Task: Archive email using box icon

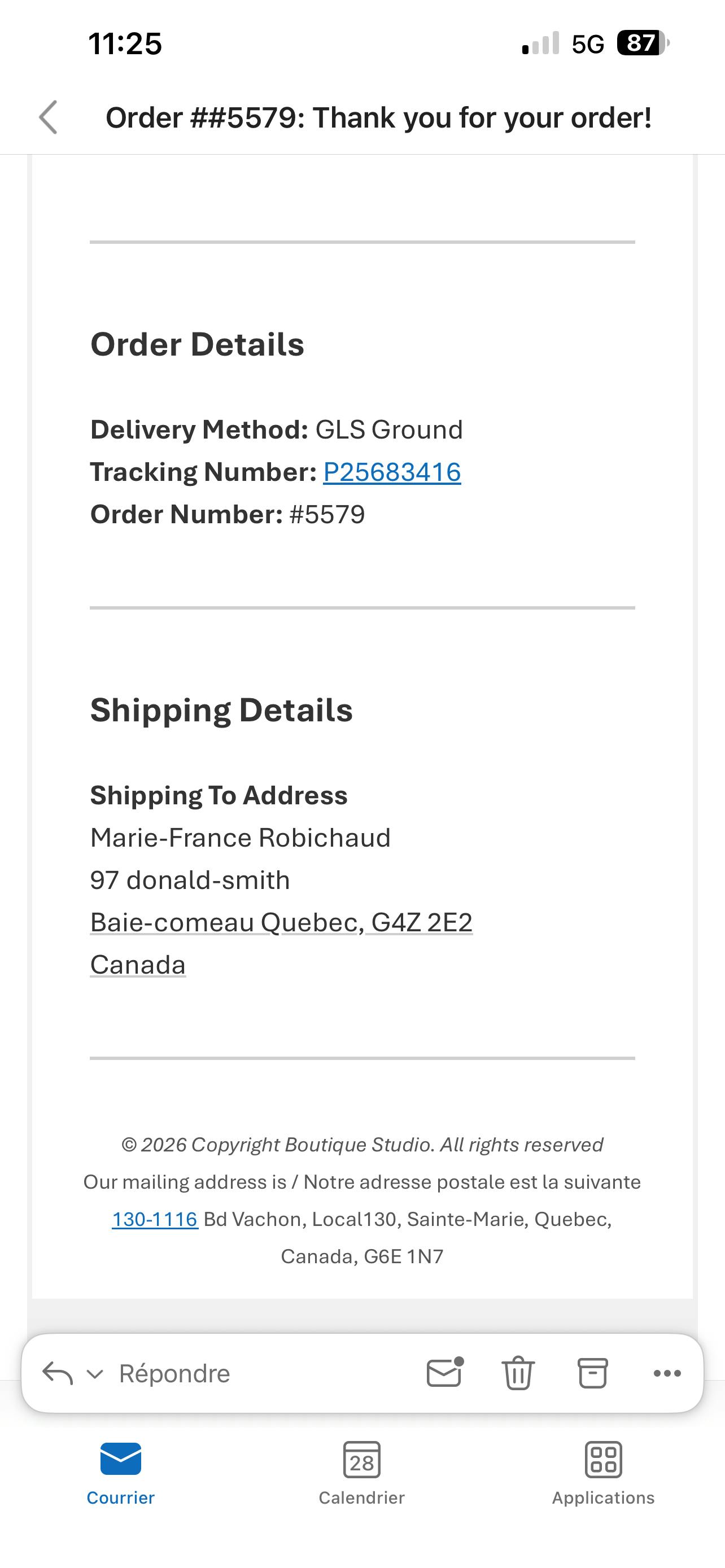Action: pyautogui.click(x=592, y=1373)
